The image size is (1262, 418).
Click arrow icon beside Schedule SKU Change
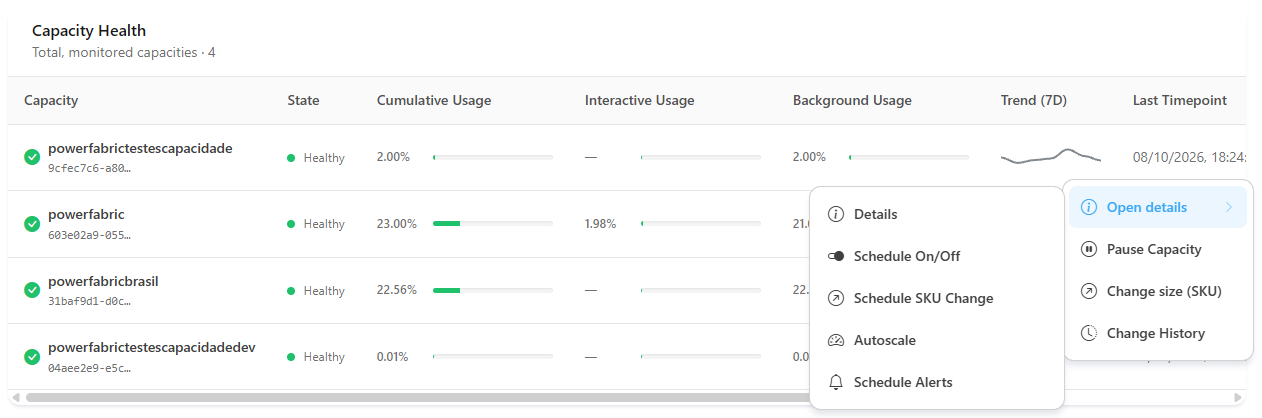(x=836, y=298)
